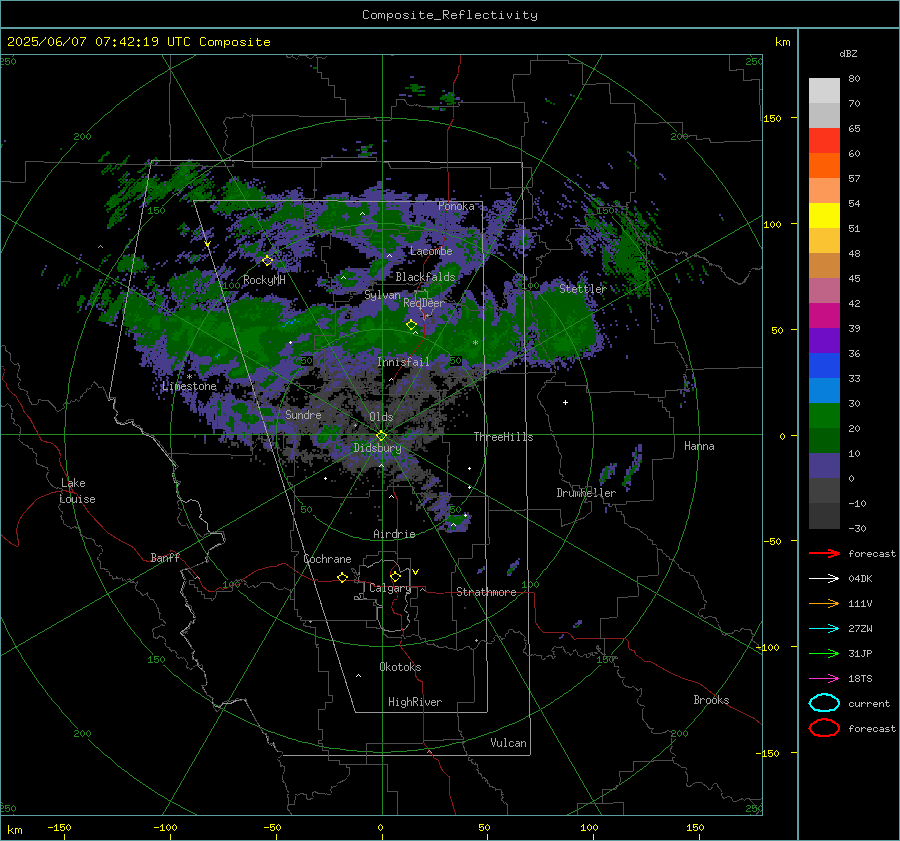Viewport: 900px width, 841px height.
Task: Click the Ponoka city label
Action: pos(456,206)
